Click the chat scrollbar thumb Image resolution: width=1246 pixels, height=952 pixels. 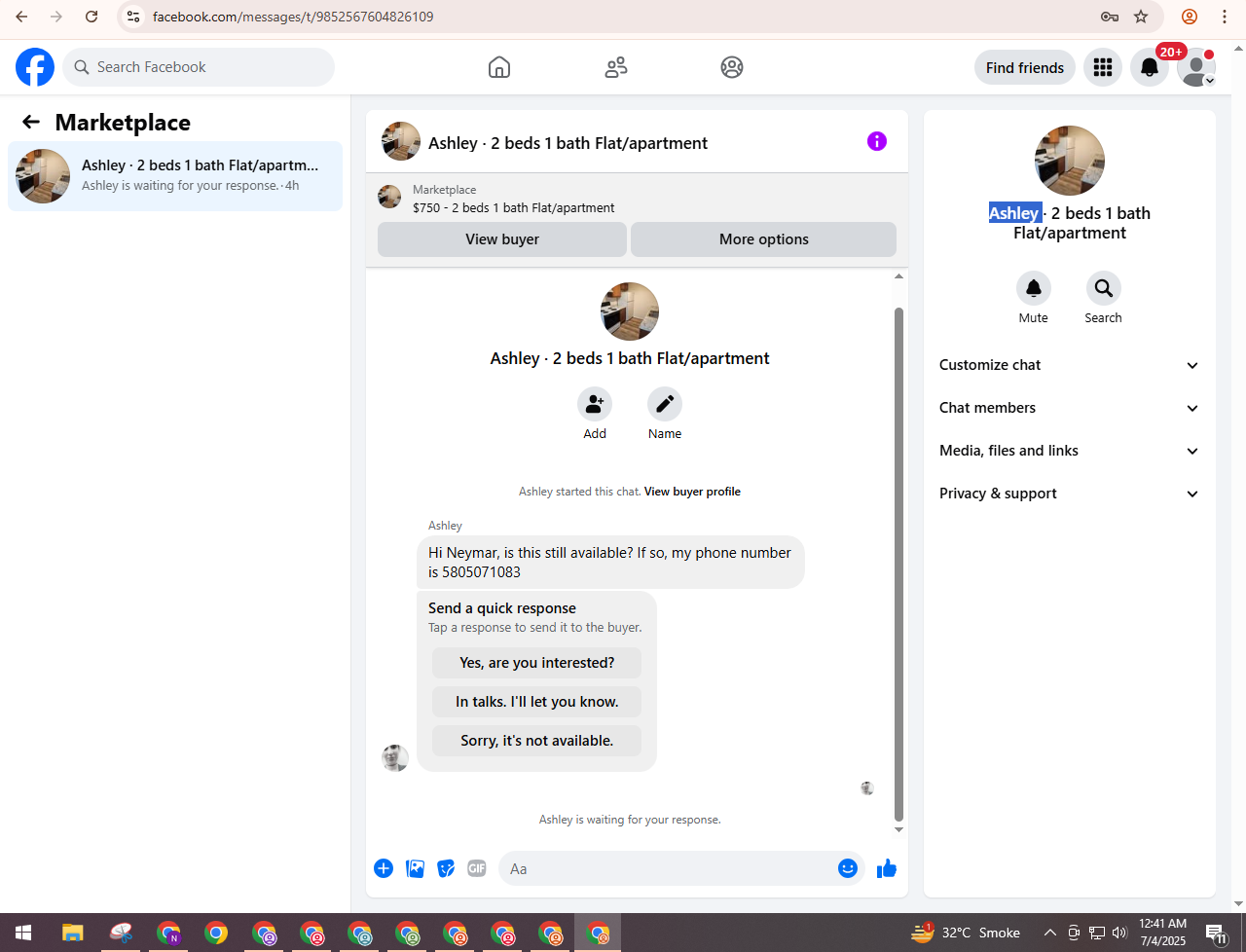(898, 565)
